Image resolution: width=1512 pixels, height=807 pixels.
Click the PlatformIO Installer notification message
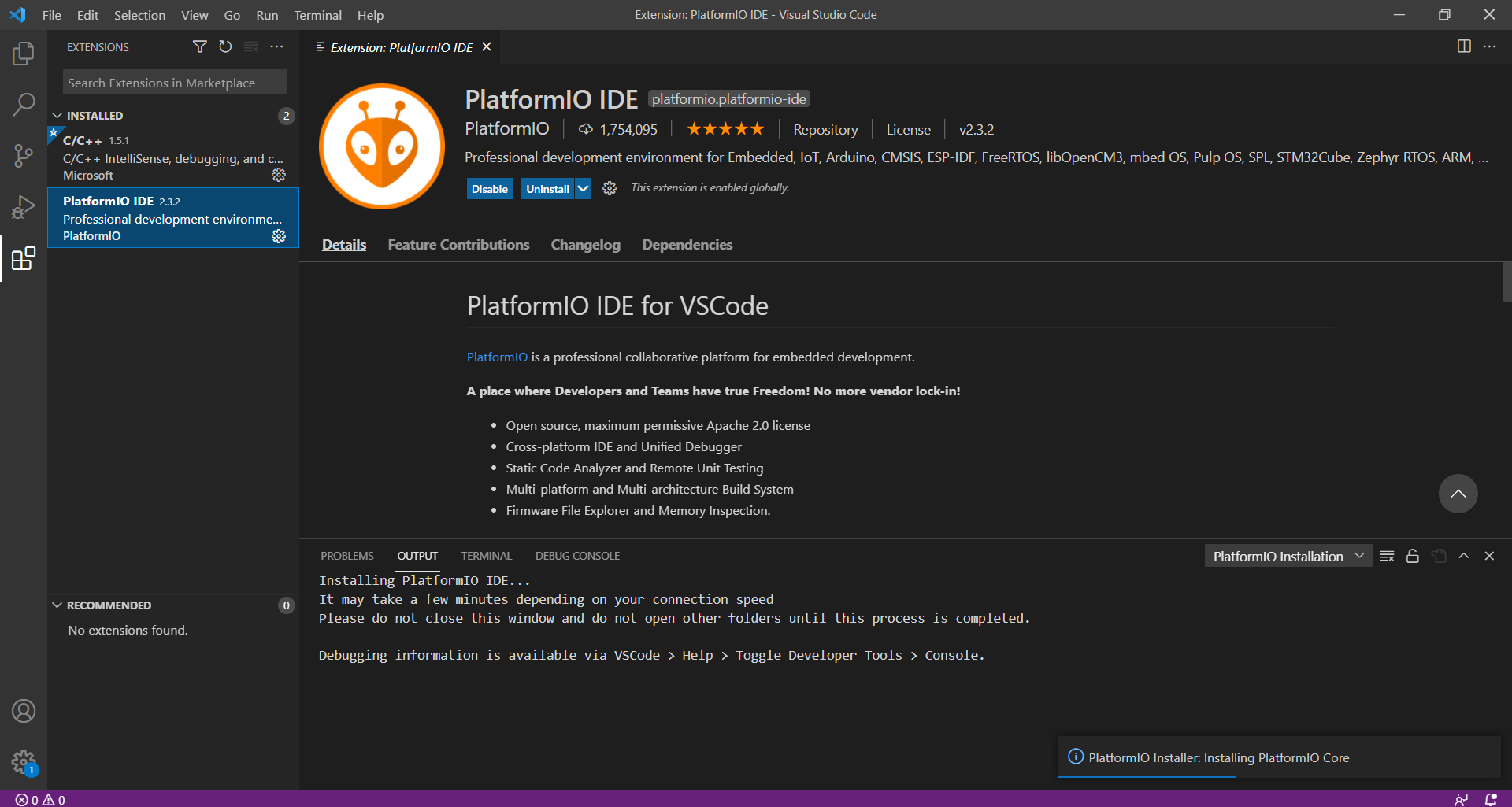[x=1219, y=757]
